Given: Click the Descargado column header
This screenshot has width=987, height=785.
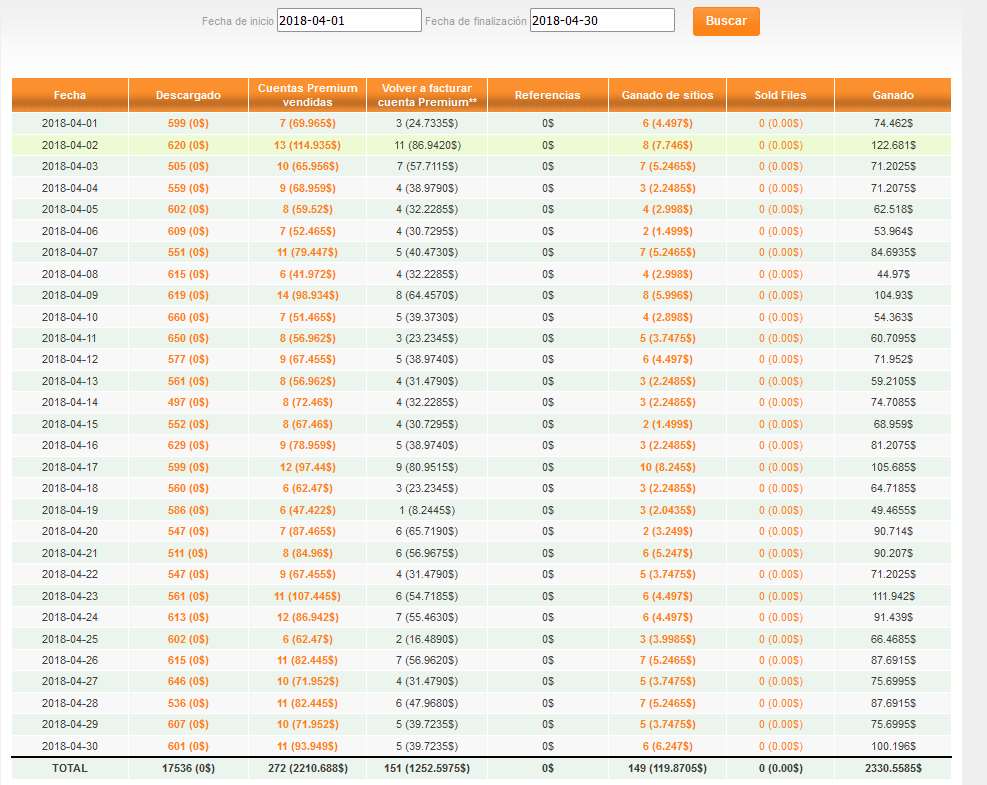Looking at the screenshot, I should pyautogui.click(x=188, y=95).
